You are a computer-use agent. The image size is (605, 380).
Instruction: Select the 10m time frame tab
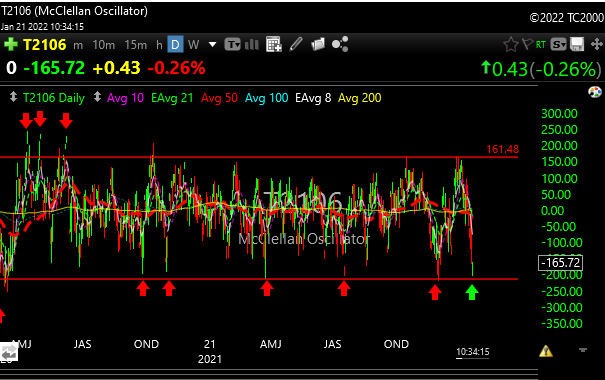point(104,45)
